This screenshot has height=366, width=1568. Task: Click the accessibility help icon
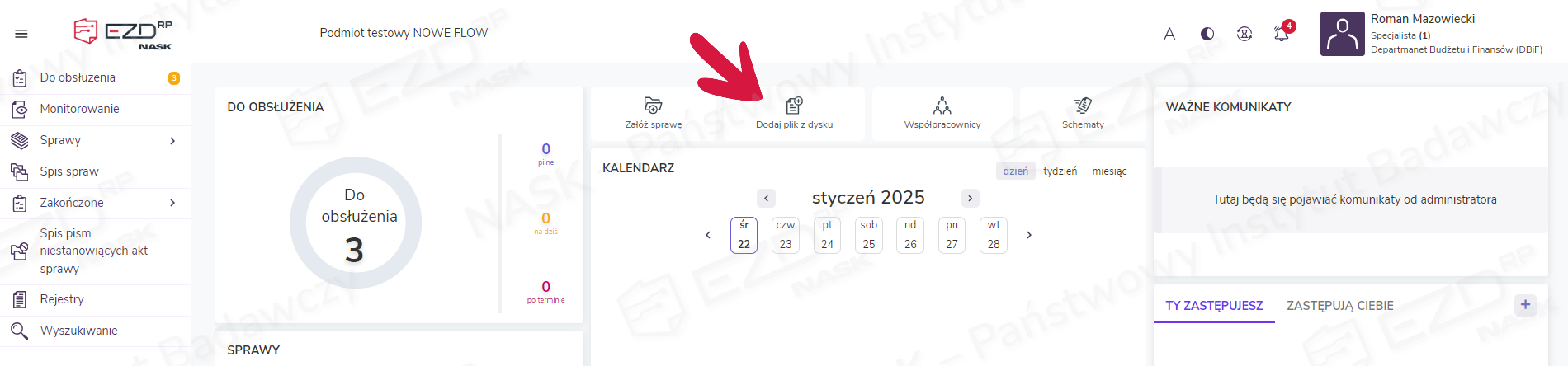click(1244, 34)
